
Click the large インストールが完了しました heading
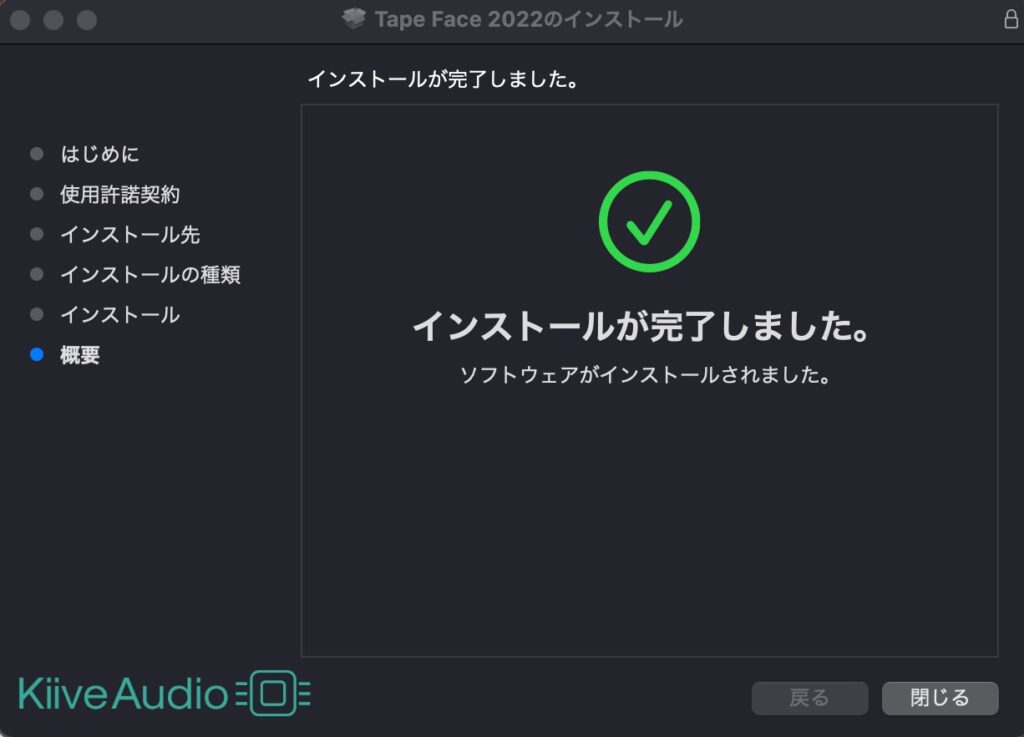coord(641,326)
